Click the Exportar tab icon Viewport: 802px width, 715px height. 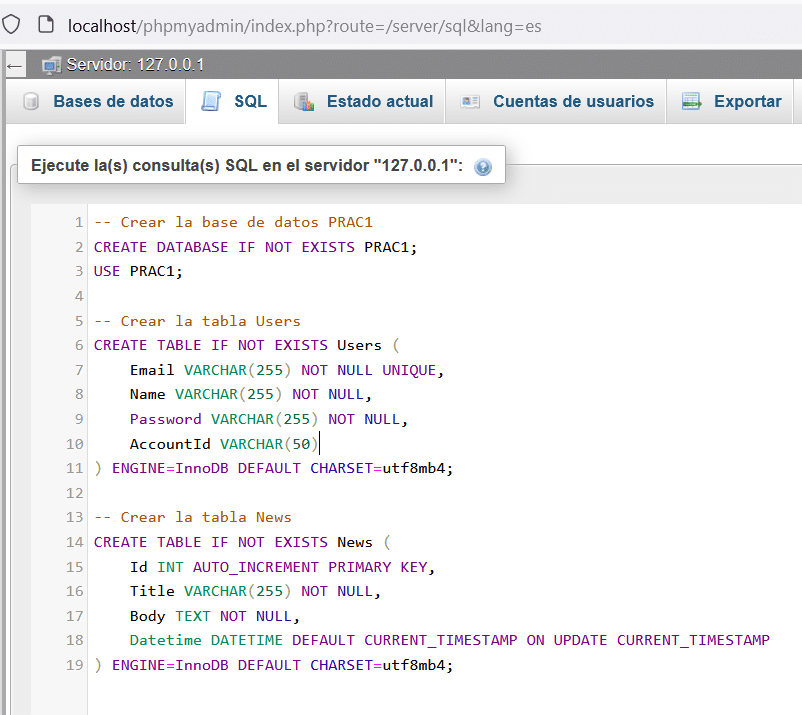[692, 101]
